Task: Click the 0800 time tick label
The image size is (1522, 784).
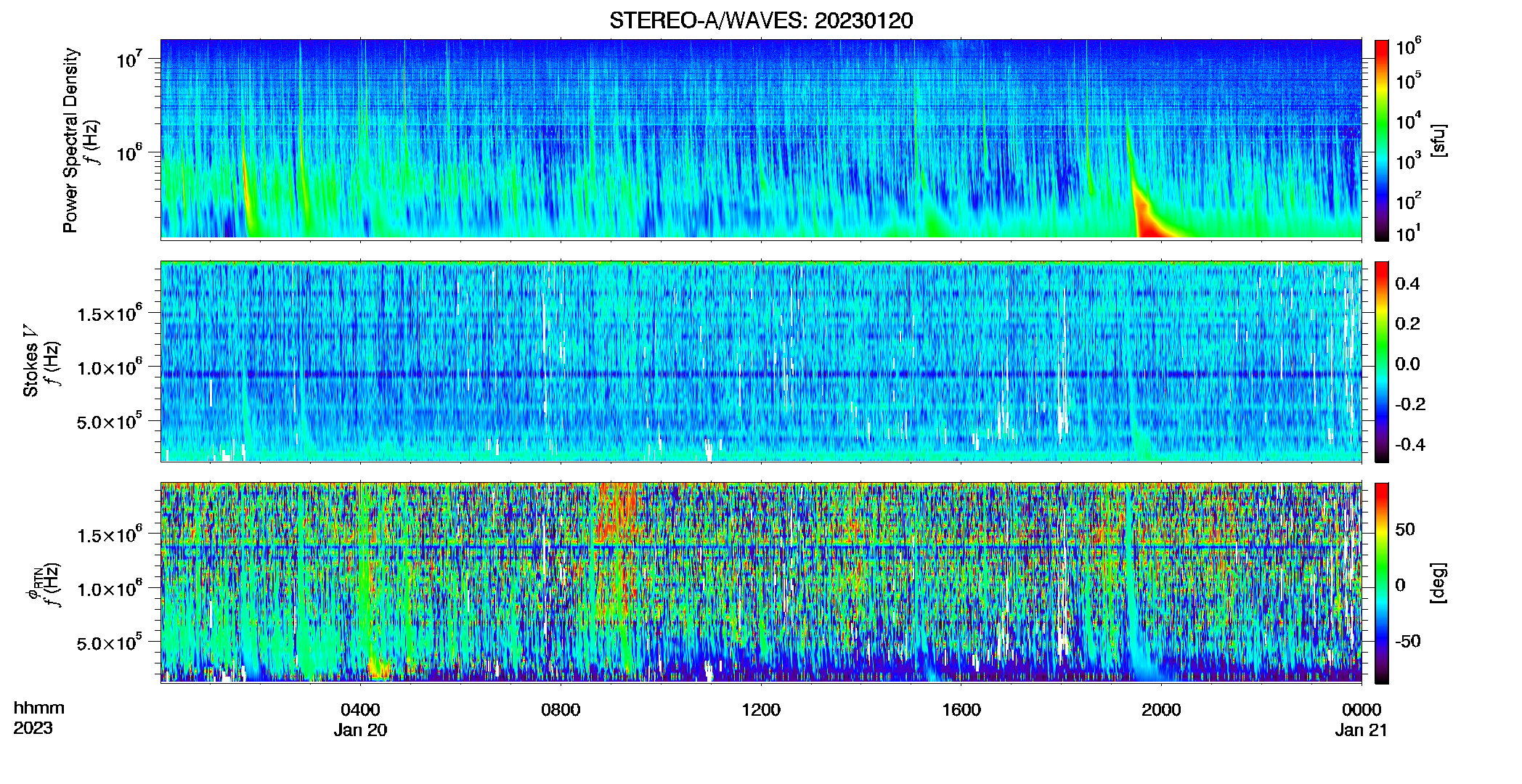Action: 561,710
